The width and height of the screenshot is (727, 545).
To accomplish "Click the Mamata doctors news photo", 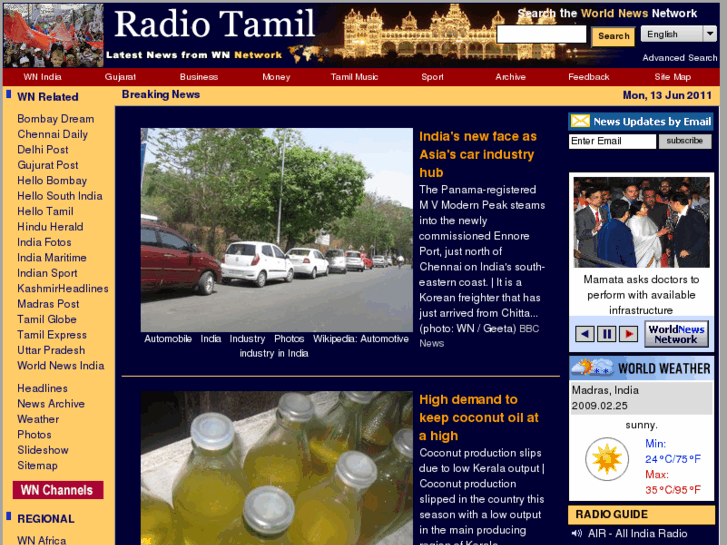I will tap(641, 222).
